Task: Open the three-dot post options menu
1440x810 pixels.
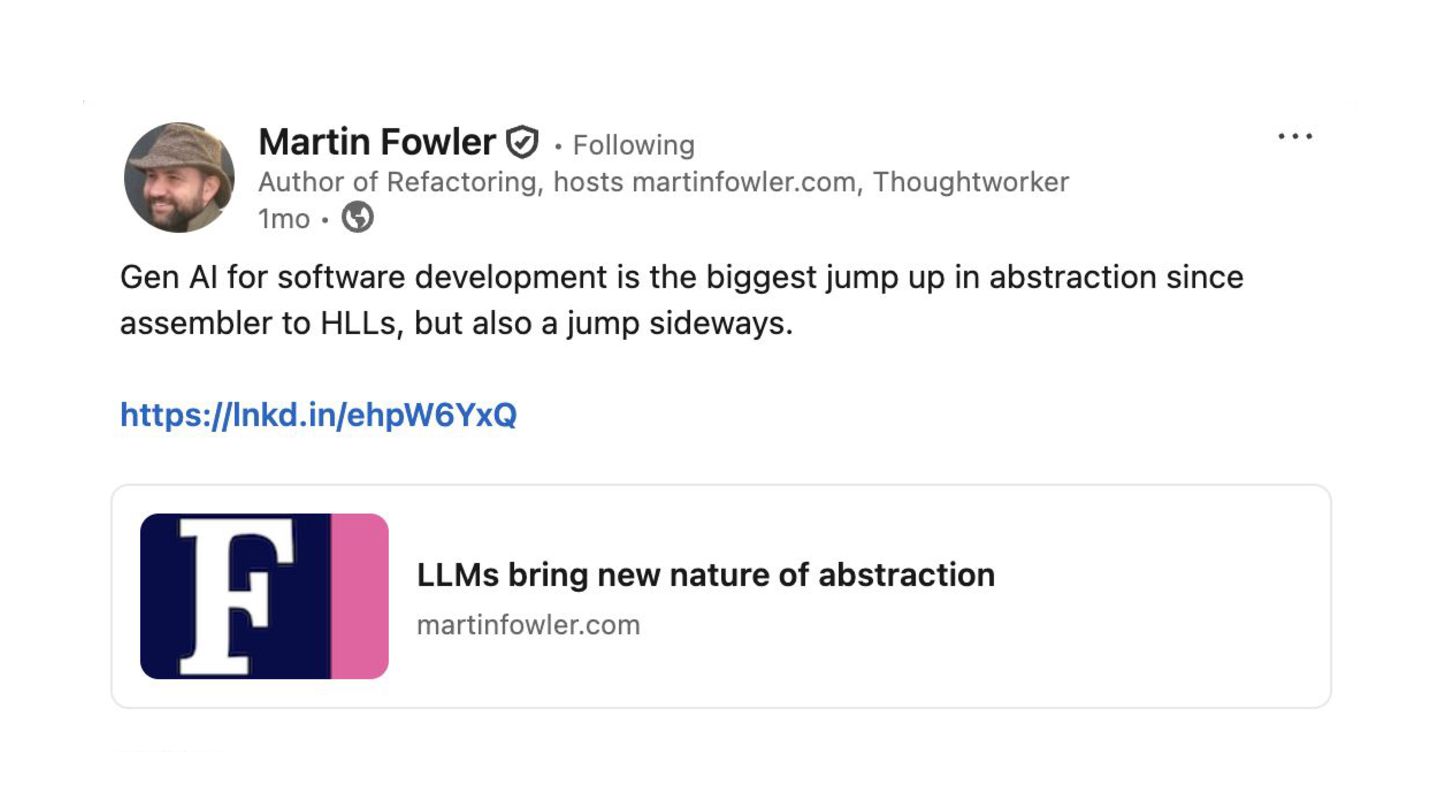Action: click(1295, 137)
